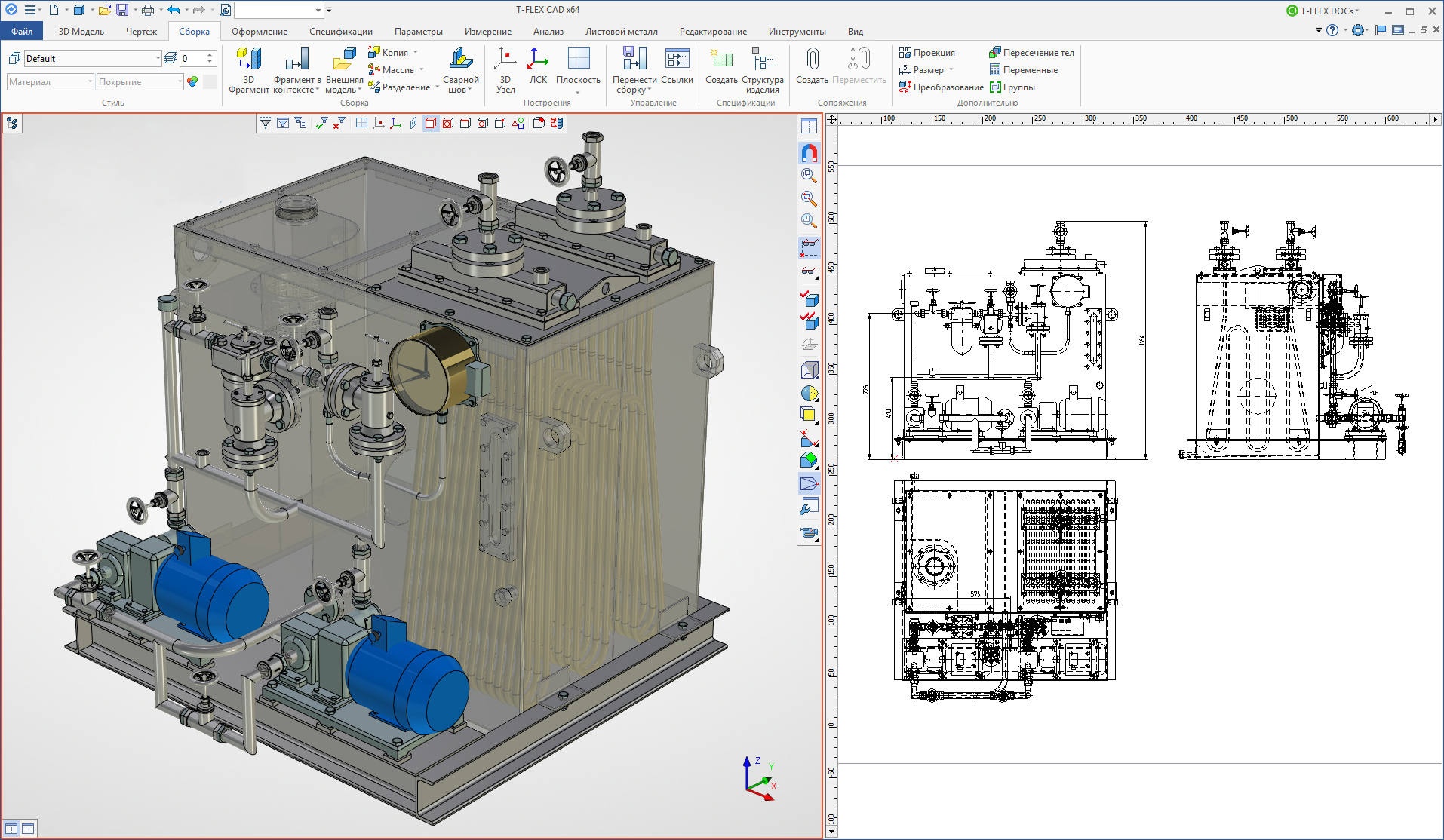Click the Пересечение тел icon
1444x840 pixels.
[x=995, y=53]
